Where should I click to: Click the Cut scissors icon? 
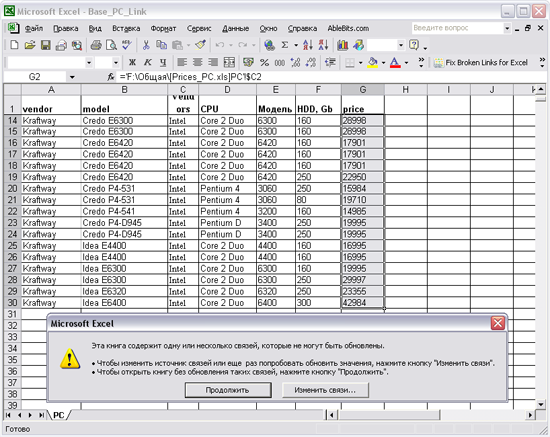[146, 45]
